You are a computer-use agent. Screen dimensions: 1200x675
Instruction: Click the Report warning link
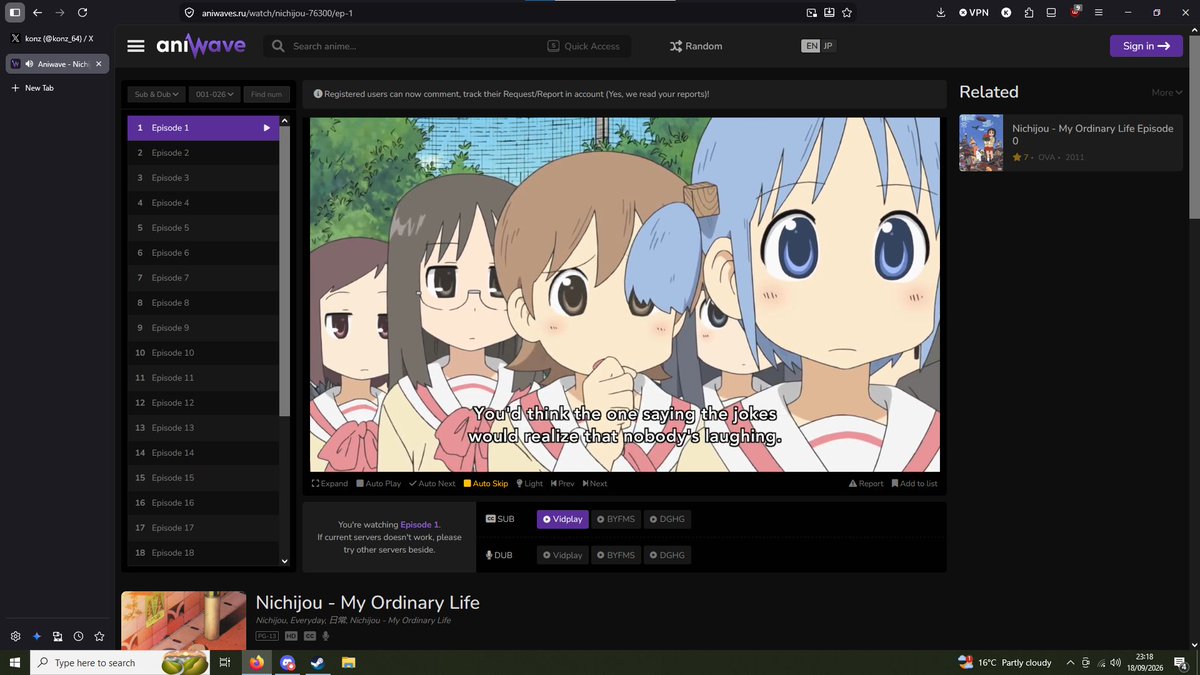tap(866, 484)
